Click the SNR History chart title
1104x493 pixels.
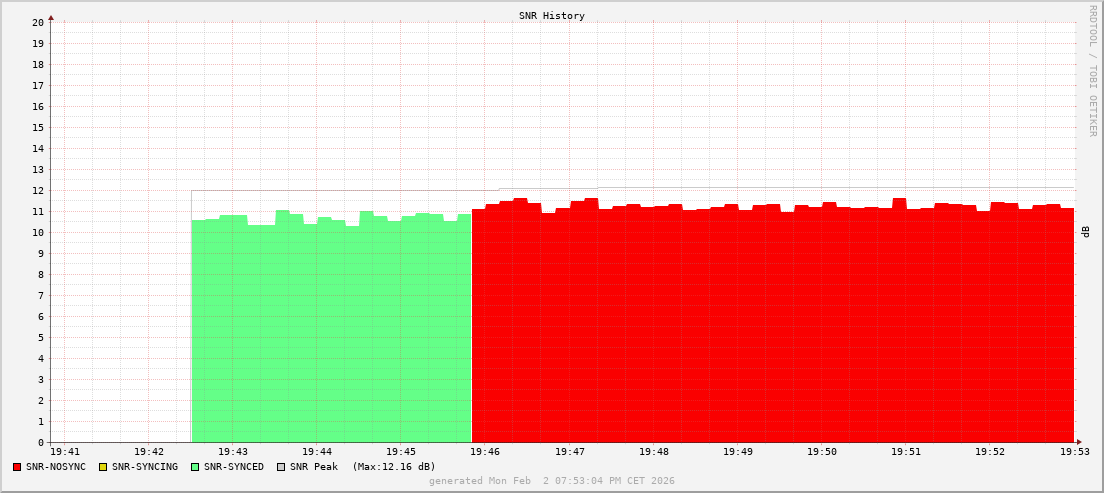coord(552,16)
